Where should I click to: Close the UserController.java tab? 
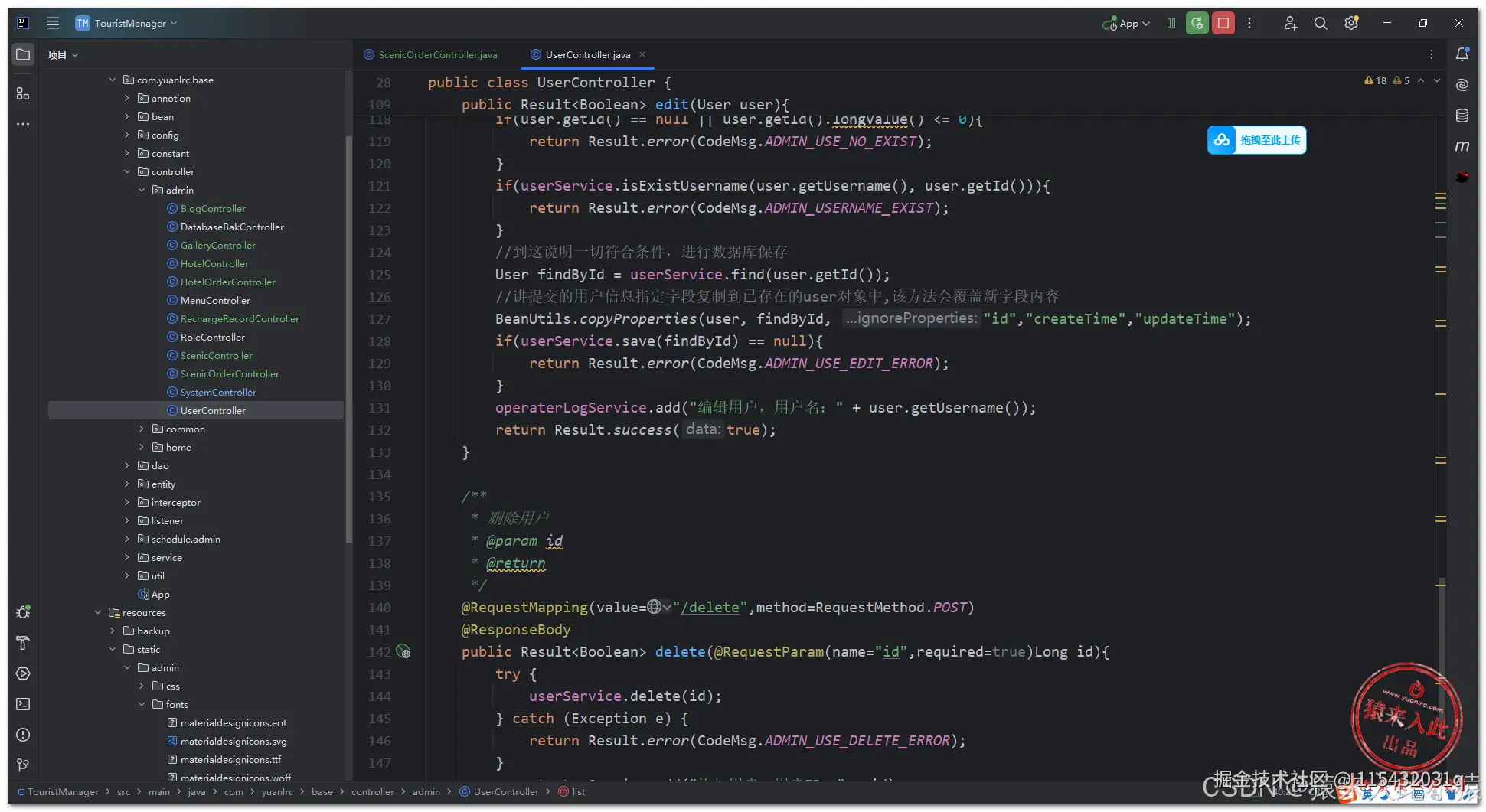[x=642, y=54]
